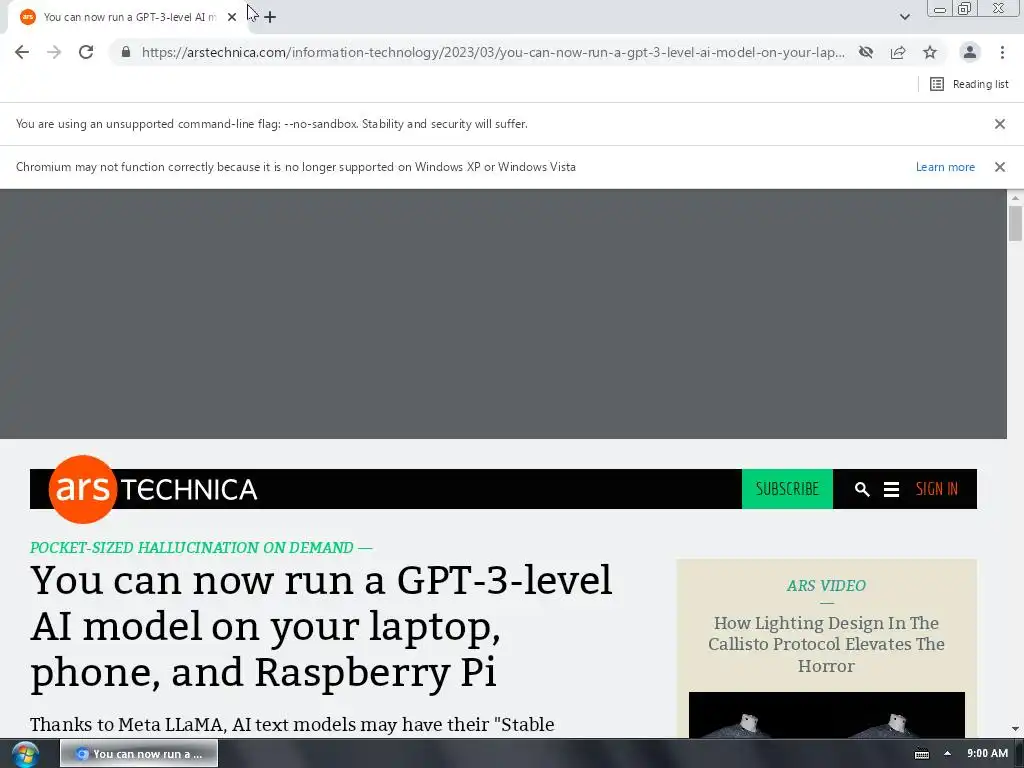Screen dimensions: 1024x768
Task: Go back using the browser back arrow
Action: point(22,52)
